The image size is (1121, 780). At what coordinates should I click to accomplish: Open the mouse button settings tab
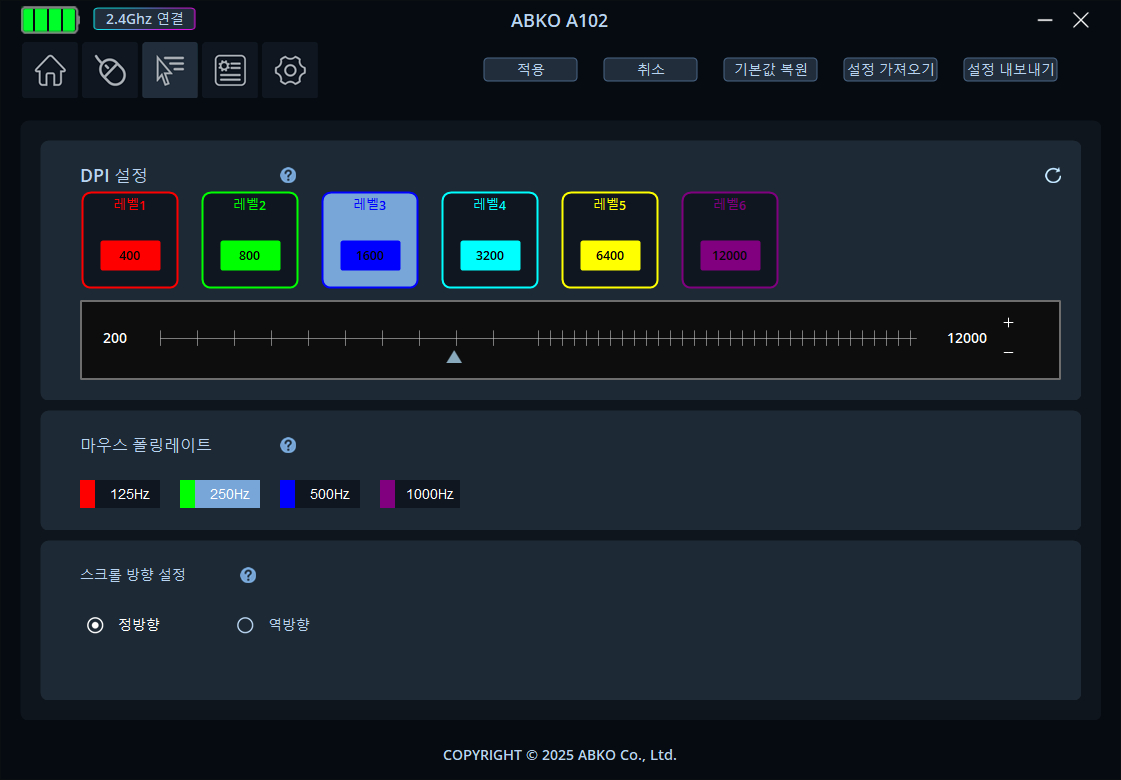click(110, 70)
